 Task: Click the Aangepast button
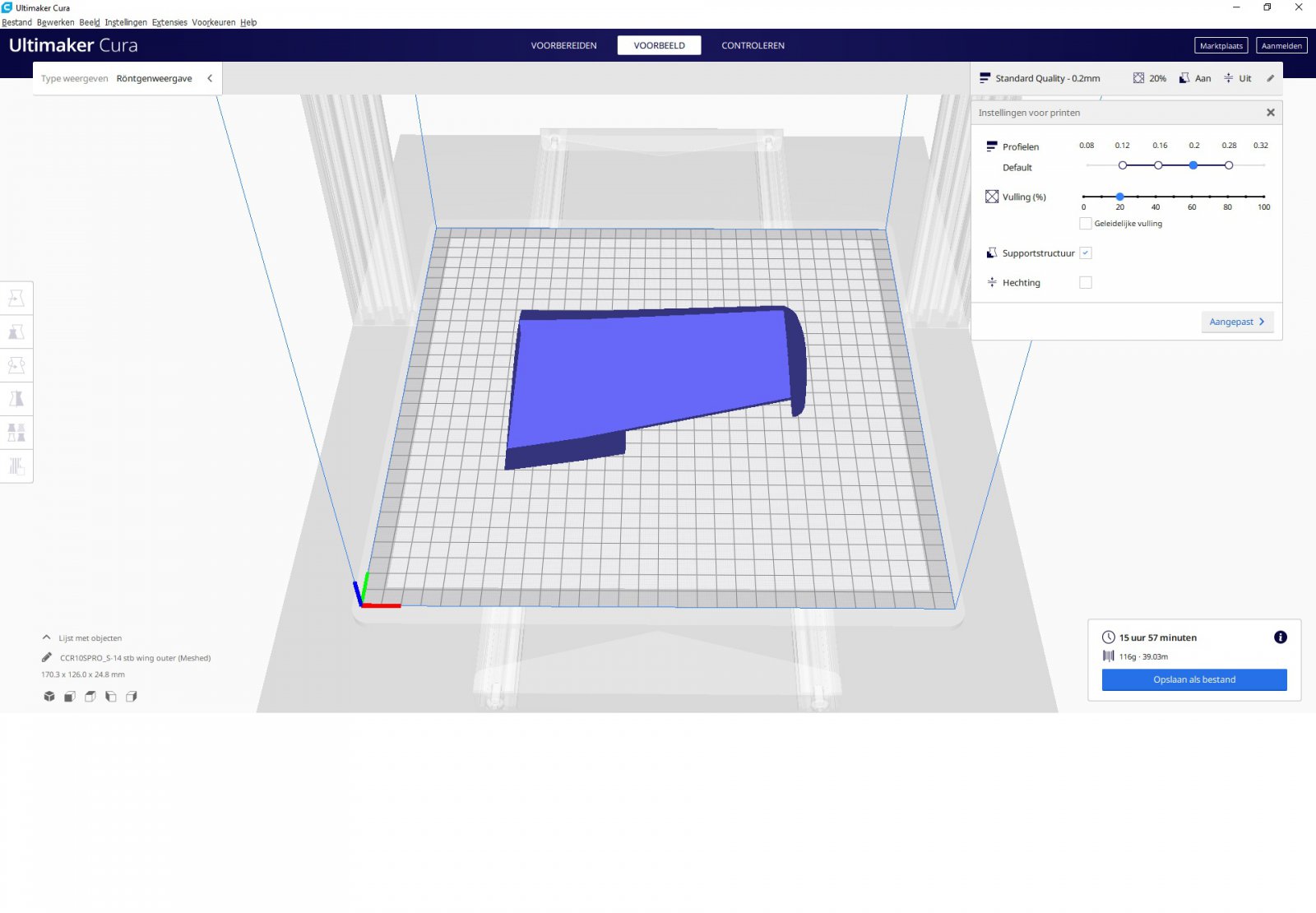[x=1237, y=322]
